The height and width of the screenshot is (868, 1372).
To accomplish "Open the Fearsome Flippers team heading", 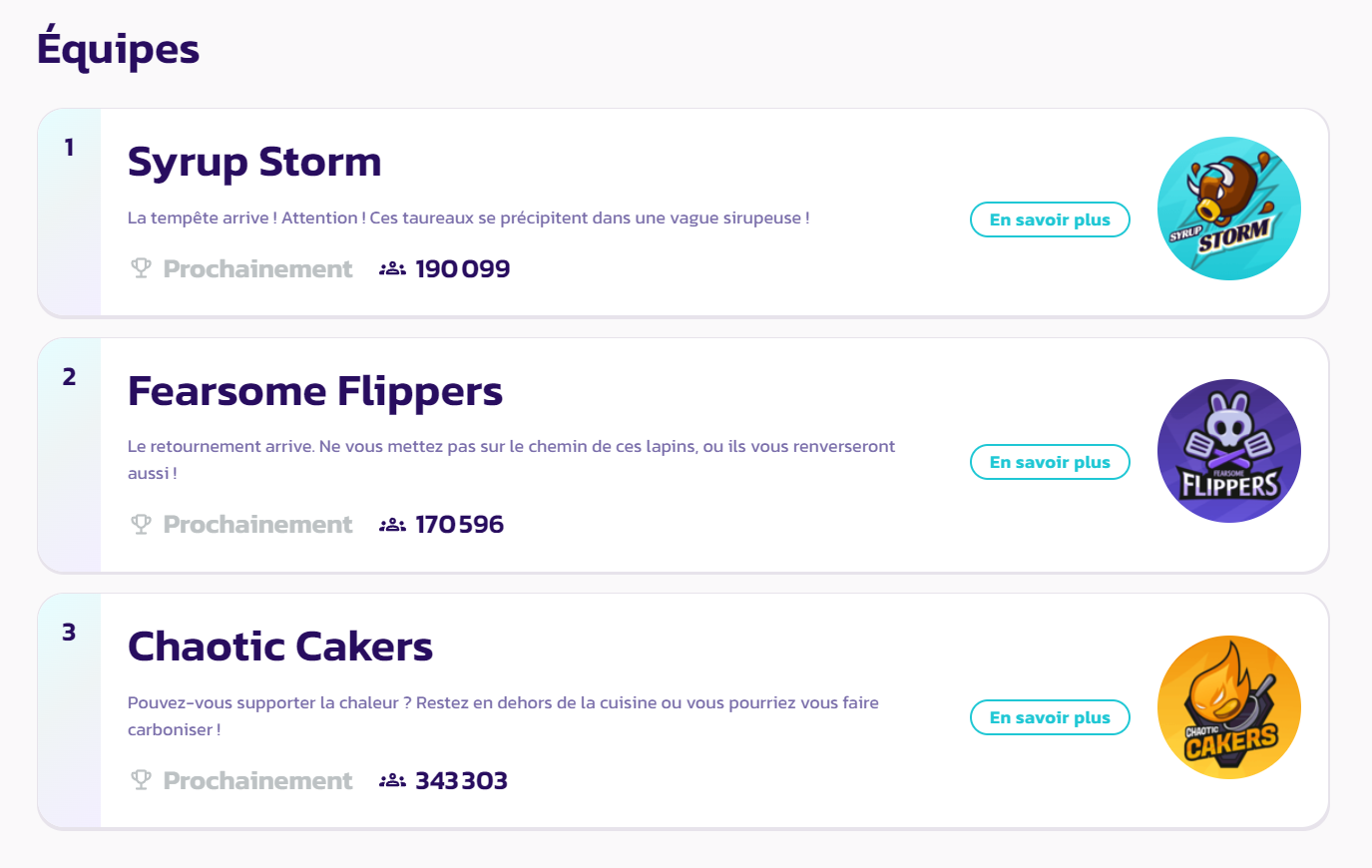I will [315, 391].
